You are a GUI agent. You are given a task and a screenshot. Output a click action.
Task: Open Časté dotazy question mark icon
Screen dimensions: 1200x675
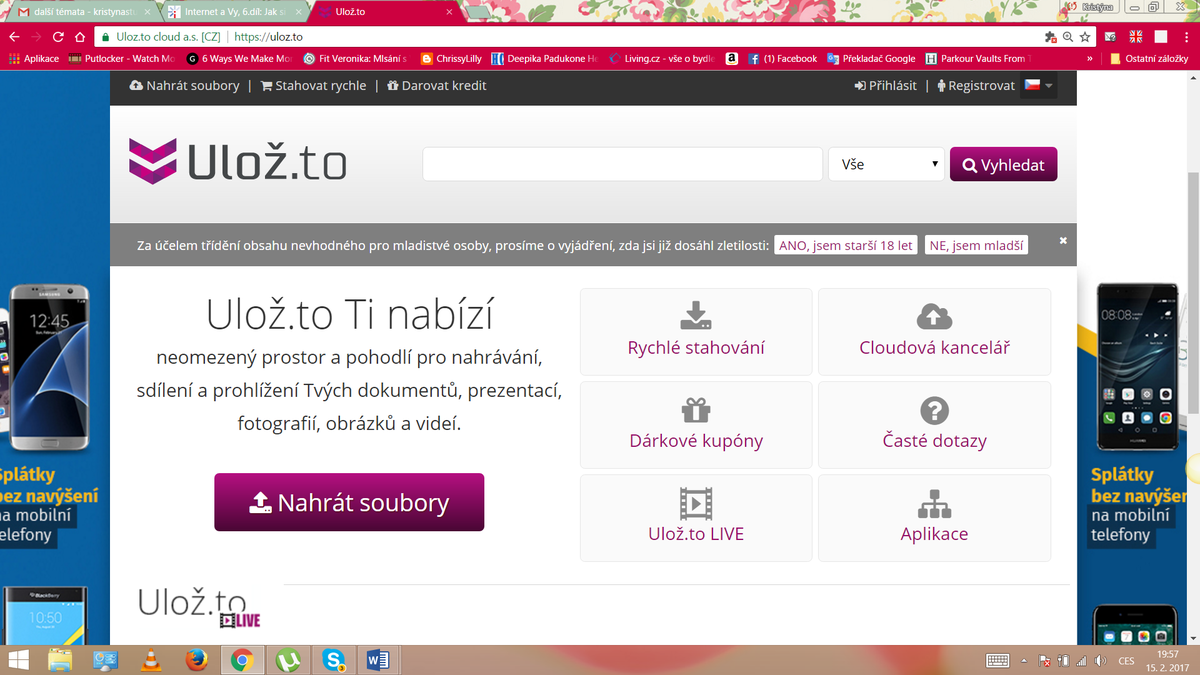[934, 409]
